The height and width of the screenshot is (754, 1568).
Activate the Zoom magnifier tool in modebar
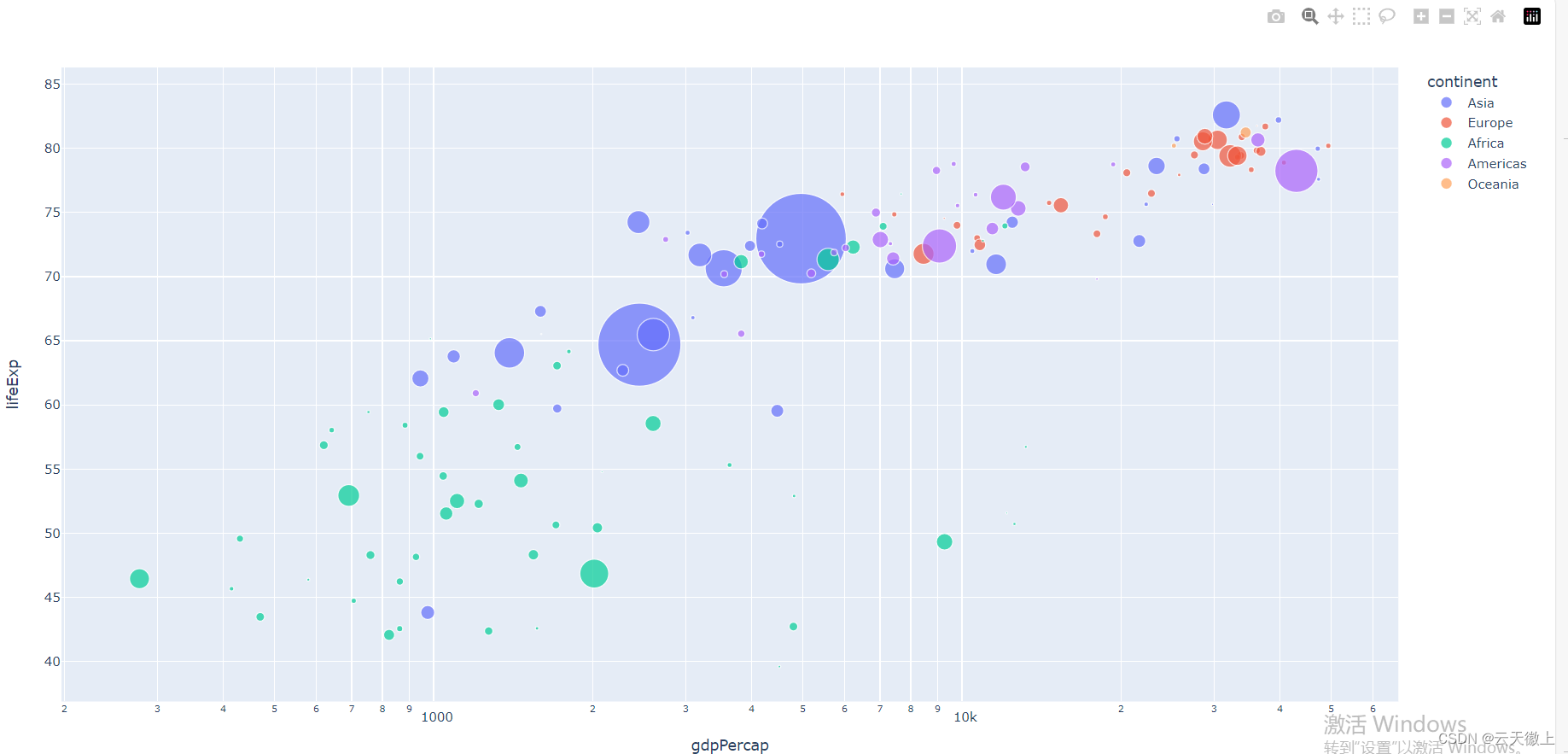[1310, 16]
